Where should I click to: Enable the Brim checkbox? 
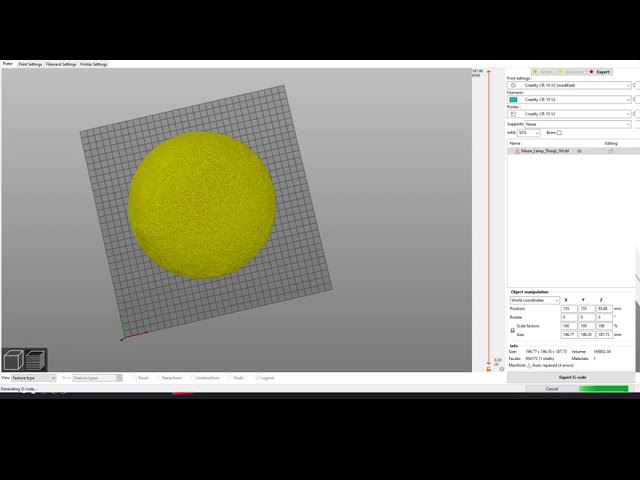[x=559, y=133]
